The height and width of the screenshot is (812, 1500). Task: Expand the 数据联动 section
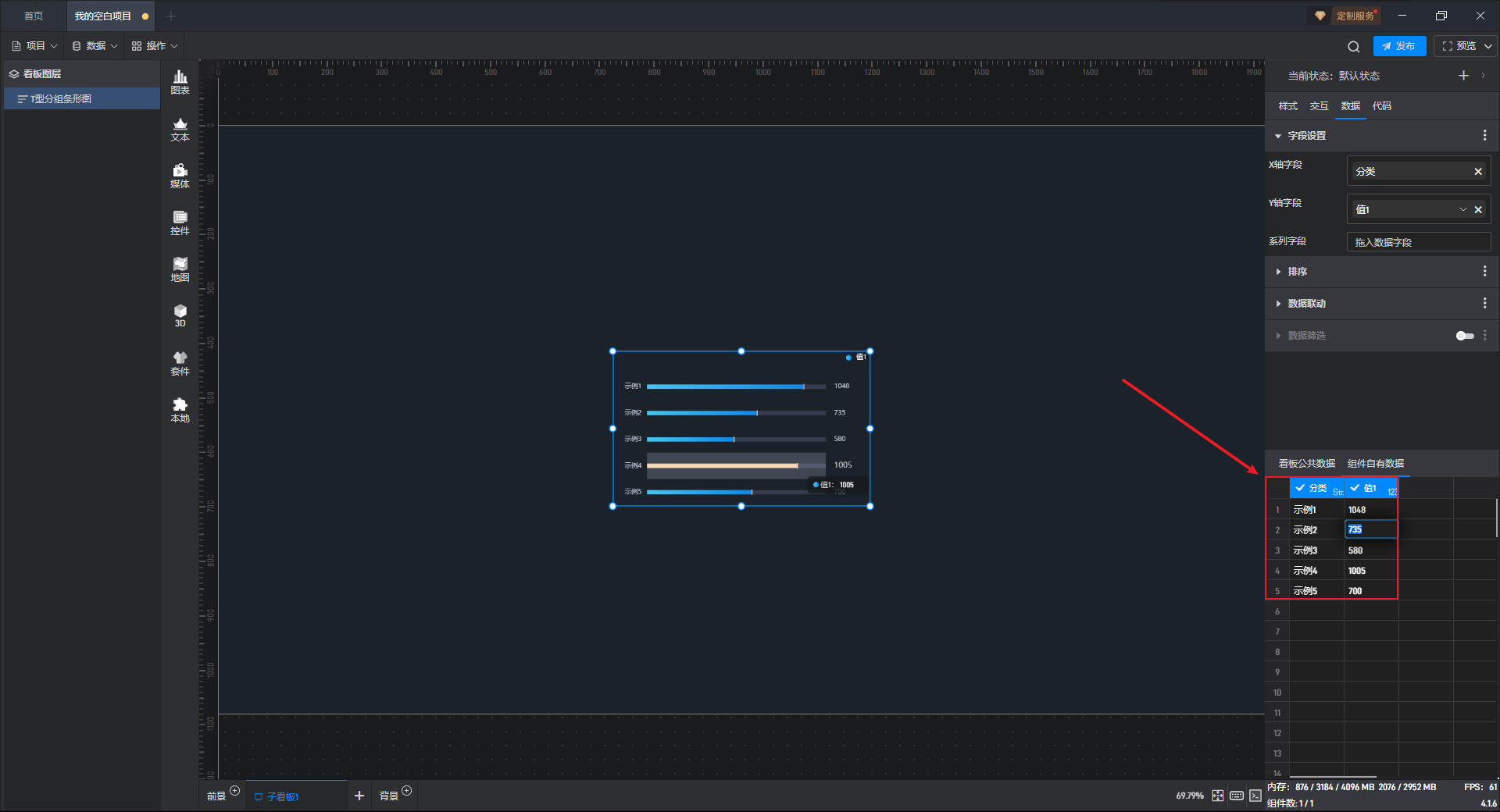click(1278, 304)
